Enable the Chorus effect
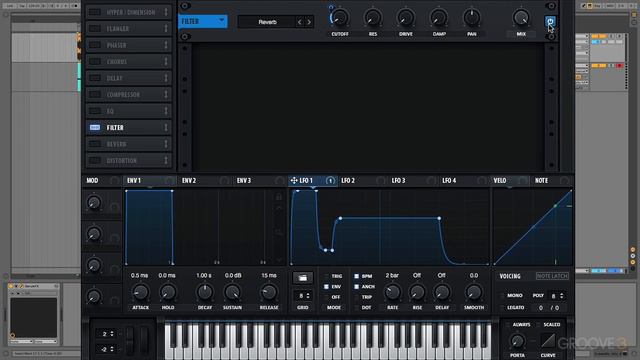Viewport: 640px width, 360px height. [95, 62]
